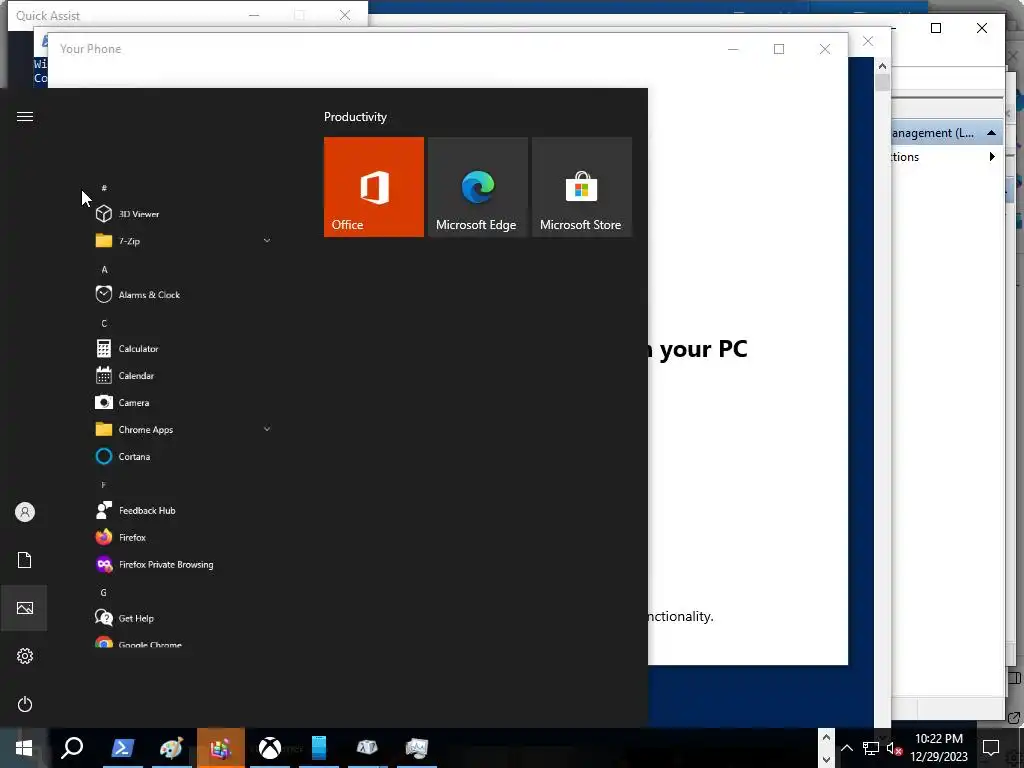Click the Power button in Start
1024x768 pixels.
coord(25,704)
